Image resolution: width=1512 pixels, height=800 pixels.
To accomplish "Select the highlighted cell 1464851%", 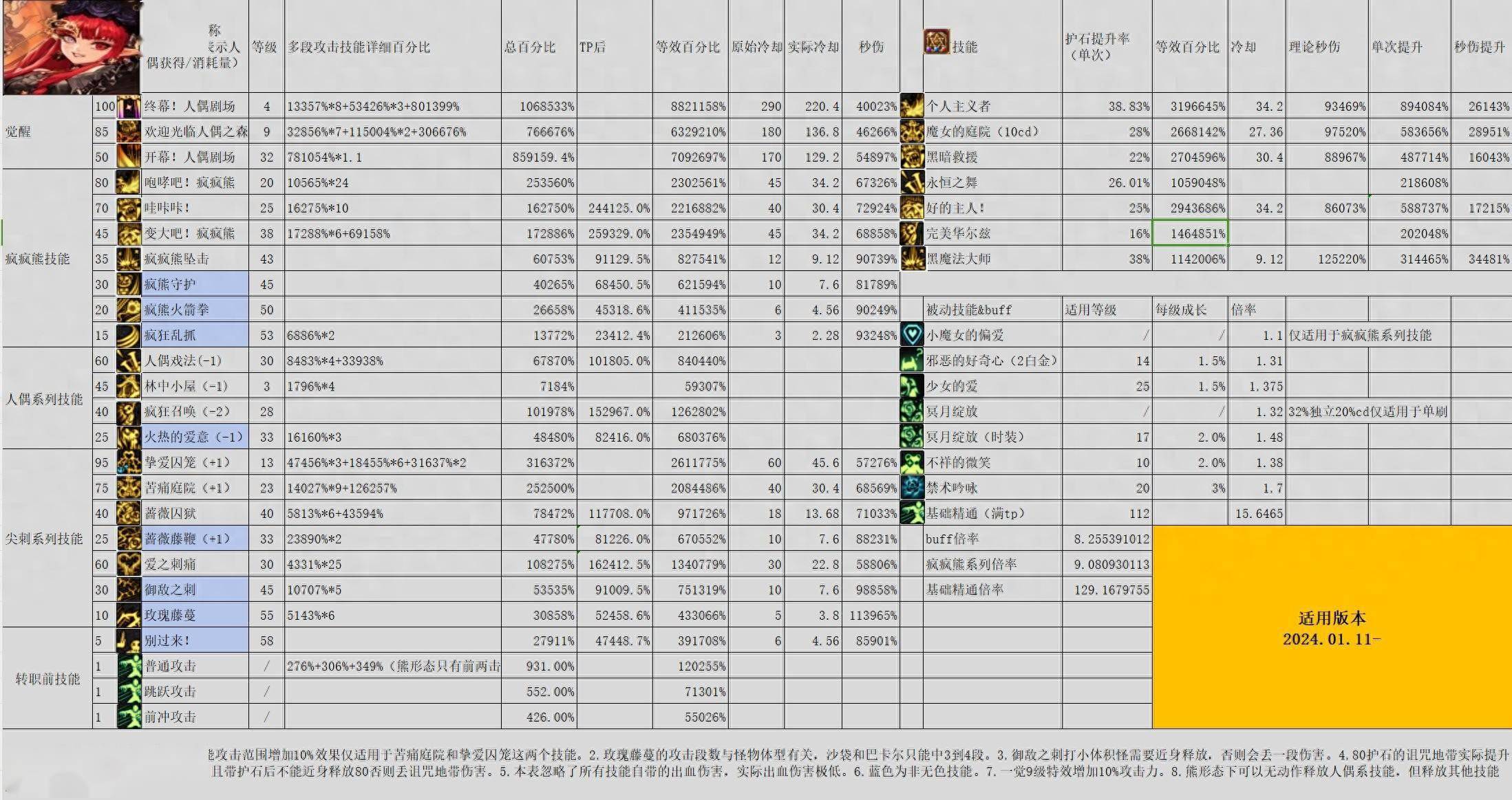I will point(1191,233).
